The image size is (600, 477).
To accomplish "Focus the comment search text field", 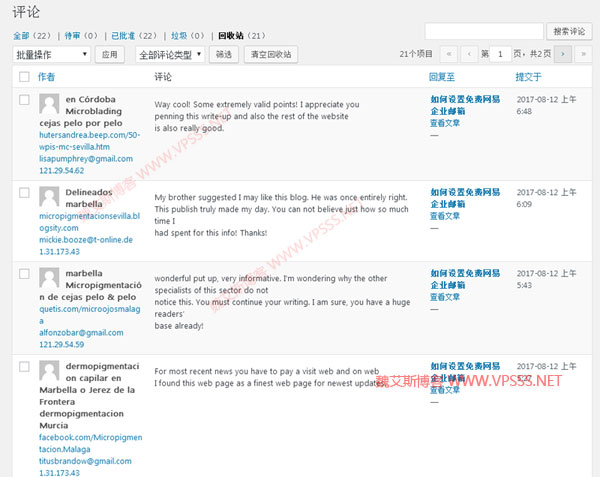I will click(x=484, y=32).
